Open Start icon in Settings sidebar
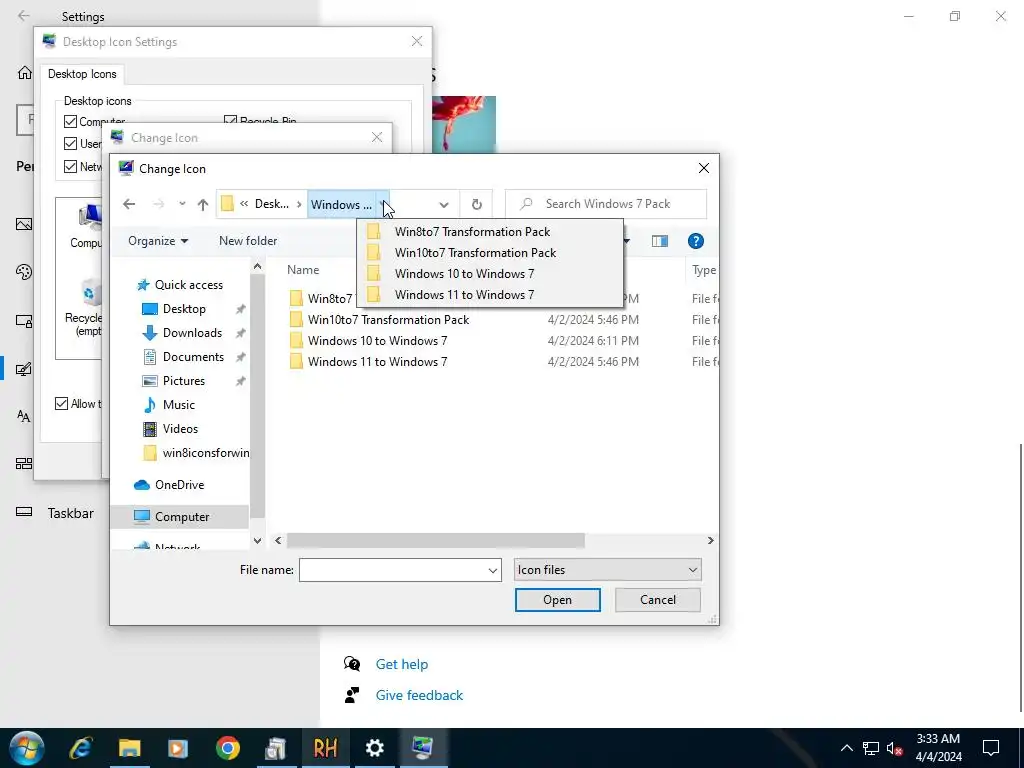 24,464
